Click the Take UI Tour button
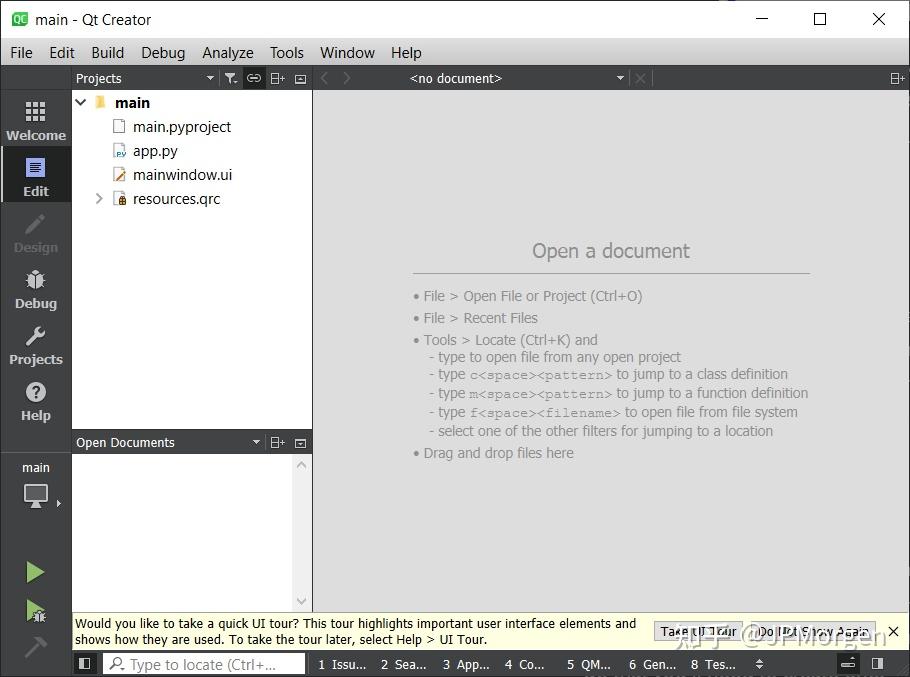The image size is (910, 677). [698, 631]
